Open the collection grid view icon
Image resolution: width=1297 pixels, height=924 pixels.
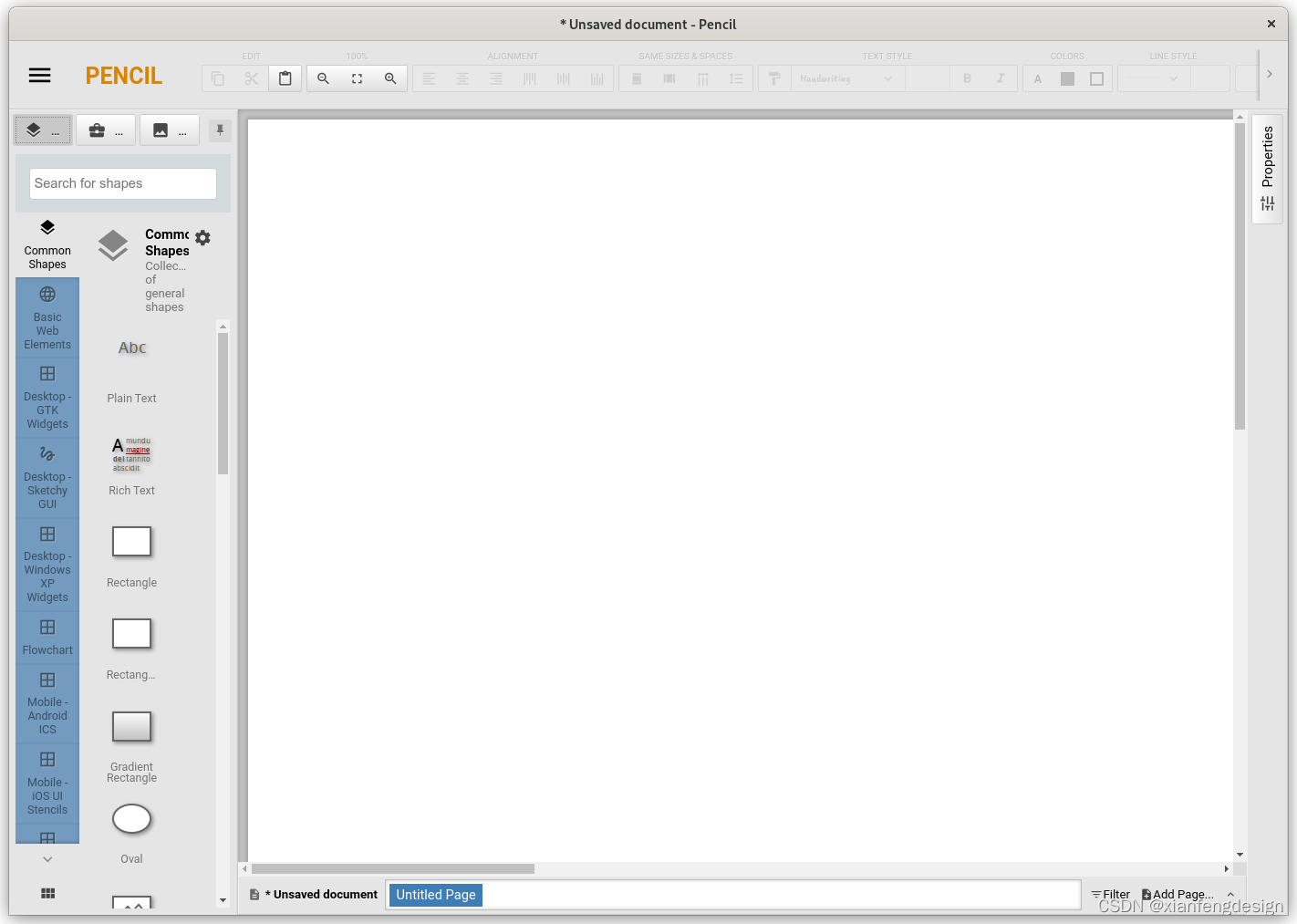pyautogui.click(x=47, y=894)
